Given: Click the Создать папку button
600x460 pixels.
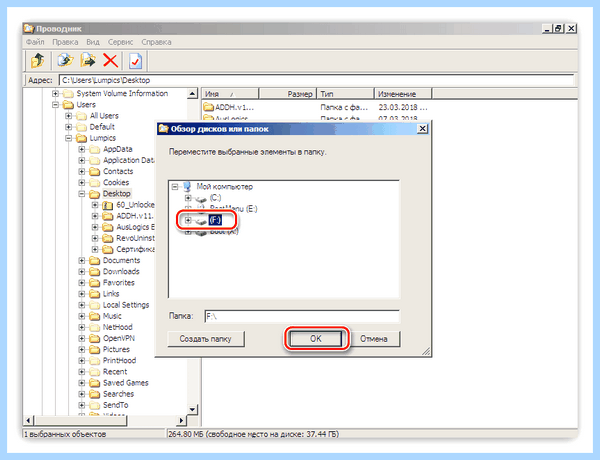Looking at the screenshot, I should 205,339.
